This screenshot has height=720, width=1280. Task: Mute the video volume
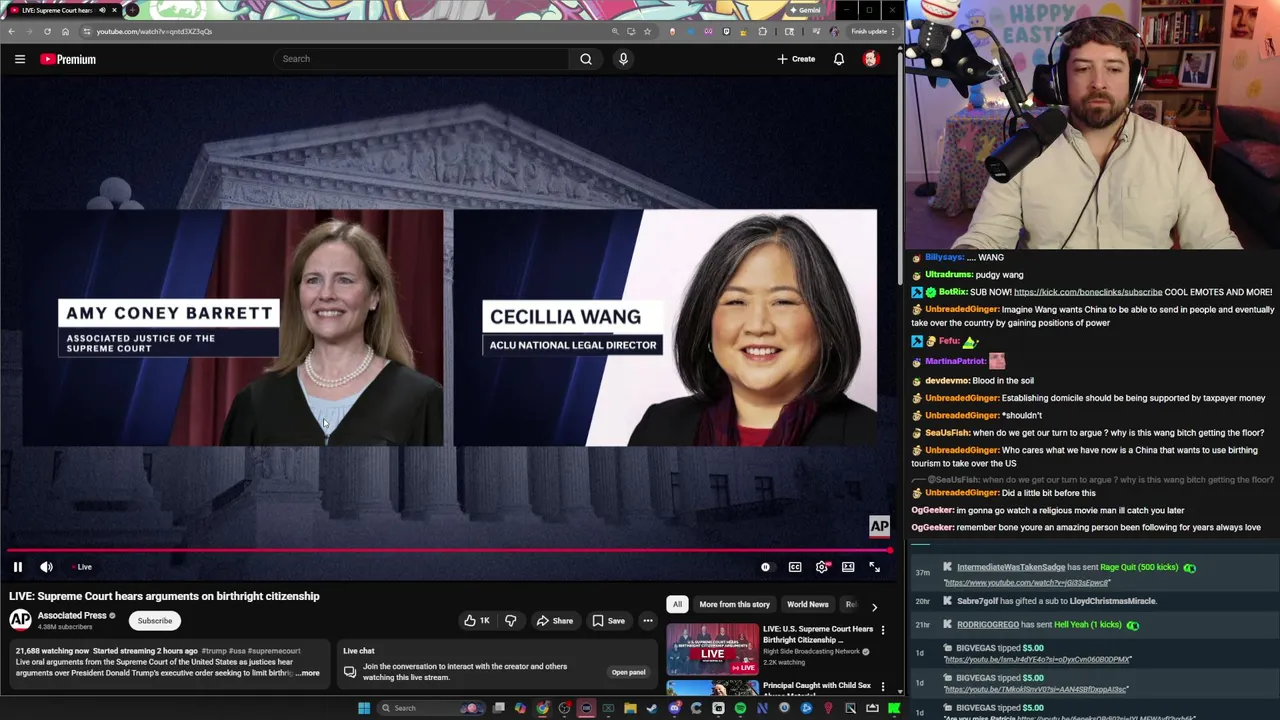[x=46, y=567]
